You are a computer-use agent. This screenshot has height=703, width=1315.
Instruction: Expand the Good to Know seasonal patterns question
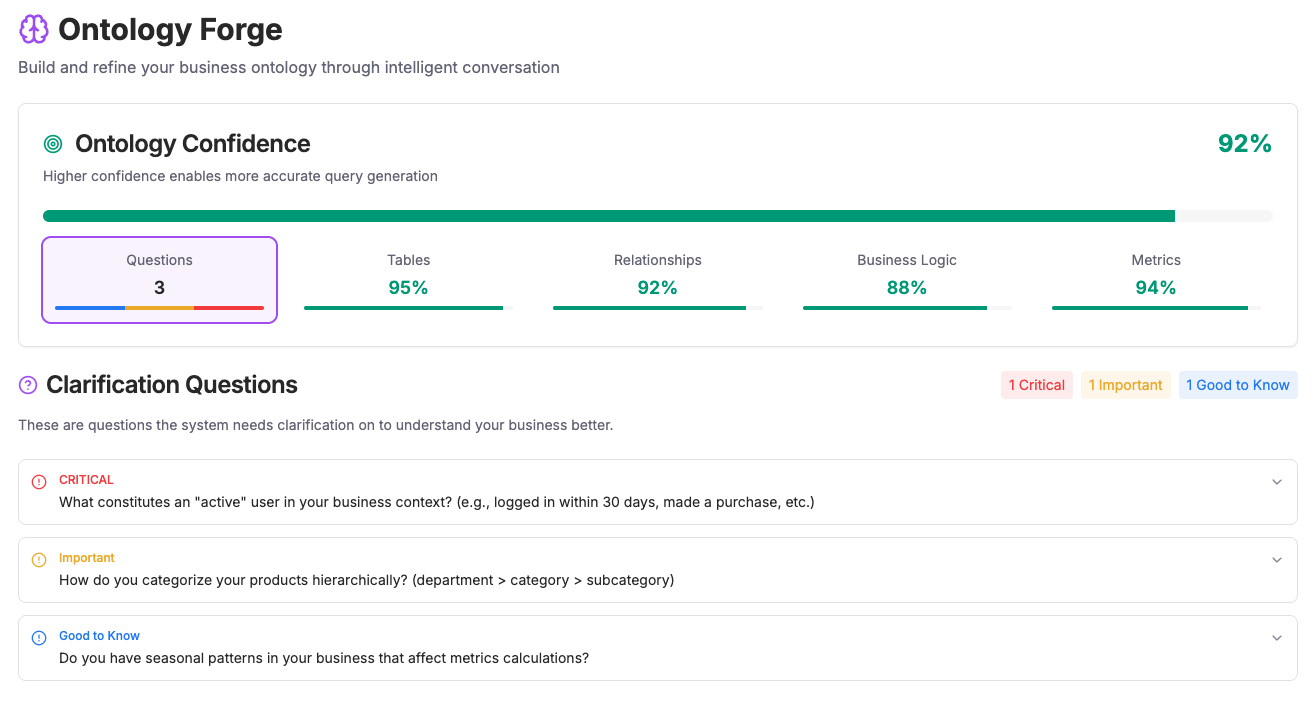1276,637
